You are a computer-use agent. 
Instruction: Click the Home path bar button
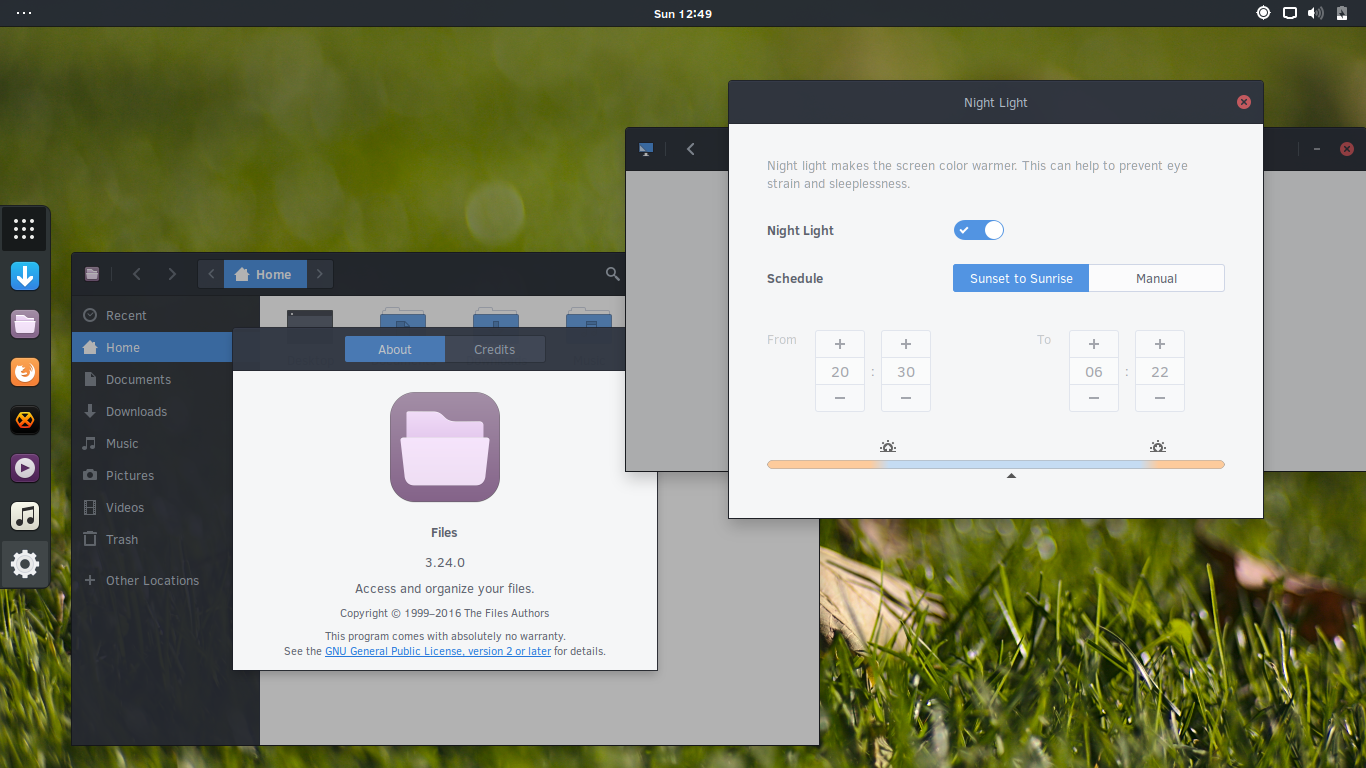[264, 274]
